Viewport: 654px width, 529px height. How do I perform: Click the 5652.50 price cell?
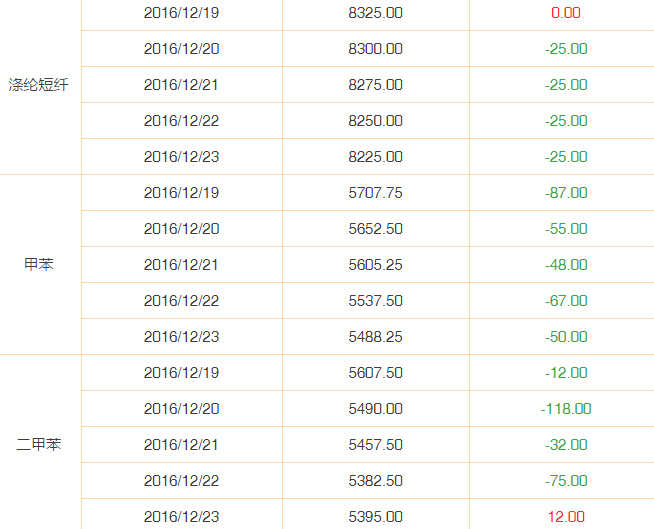pos(375,229)
